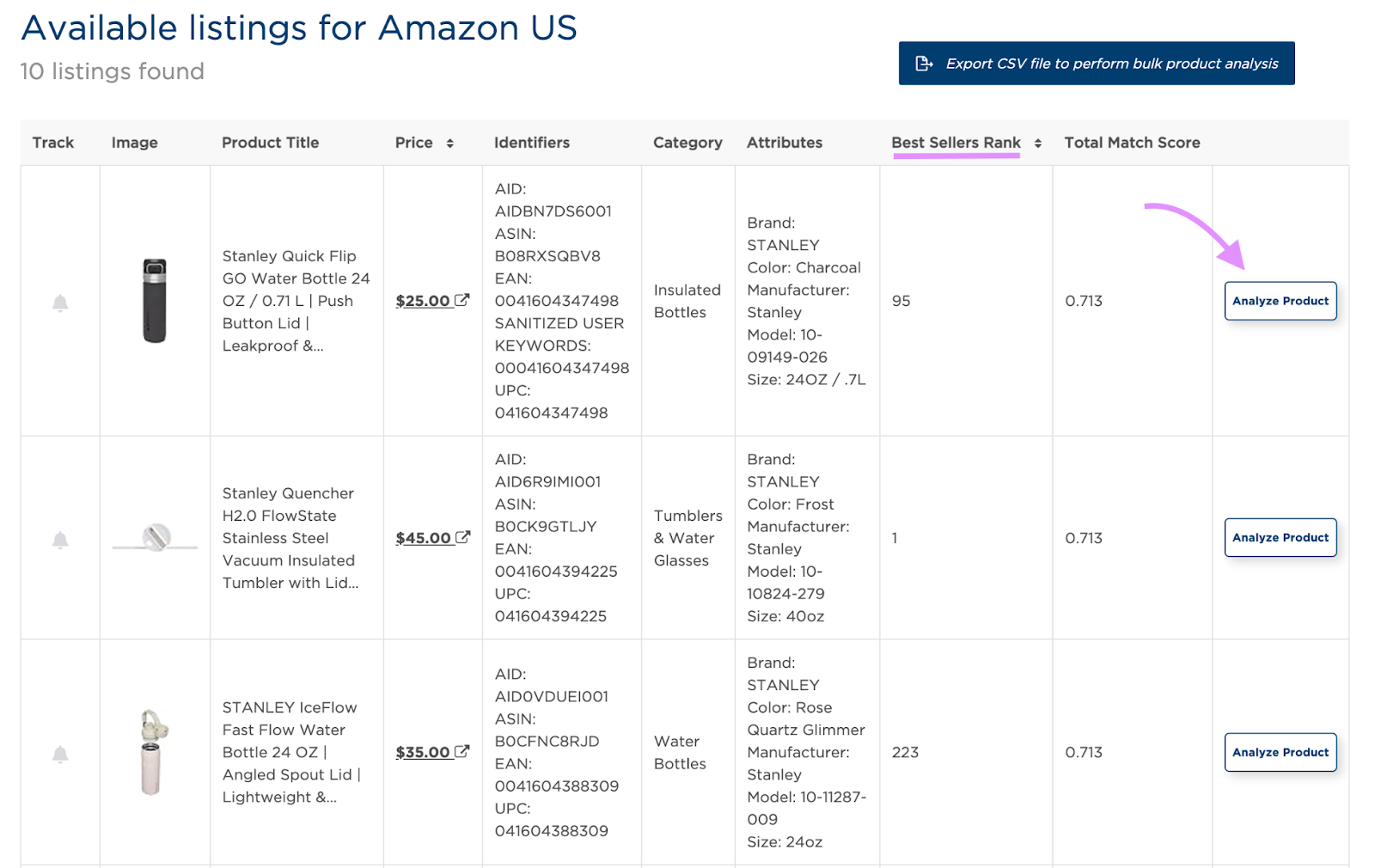Image resolution: width=1375 pixels, height=868 pixels.
Task: Analyze Product for Stanley Quencher H2.0 tumbler
Action: pyautogui.click(x=1280, y=537)
